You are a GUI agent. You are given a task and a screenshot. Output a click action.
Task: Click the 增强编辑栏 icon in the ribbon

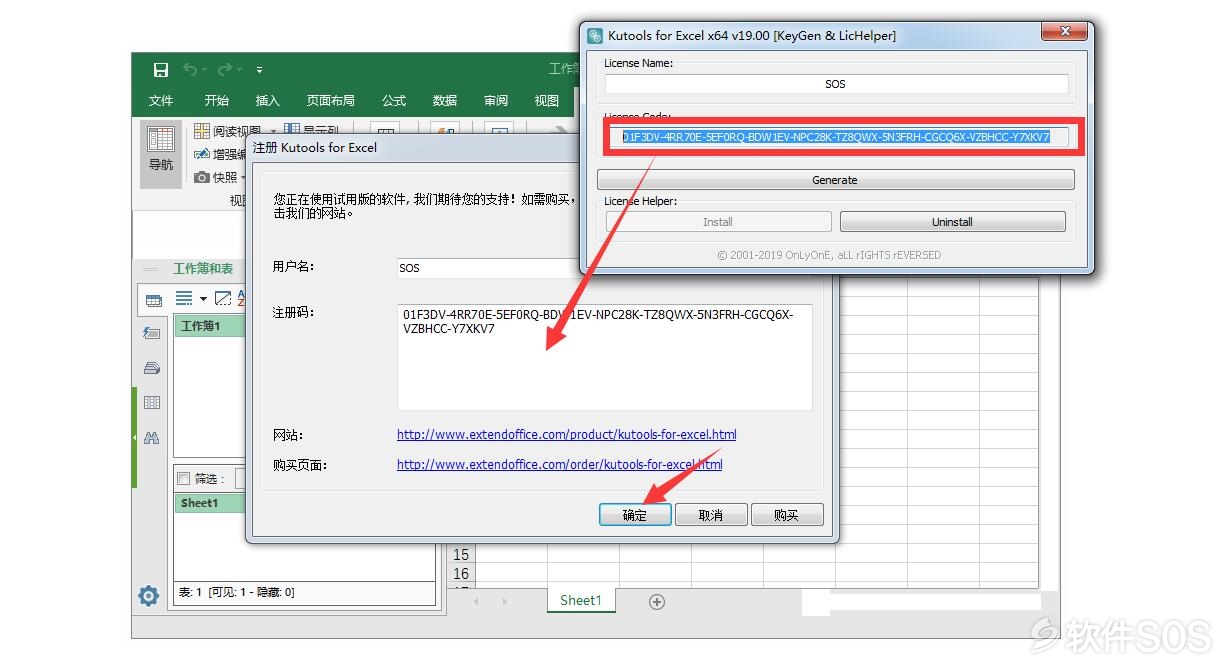click(202, 154)
